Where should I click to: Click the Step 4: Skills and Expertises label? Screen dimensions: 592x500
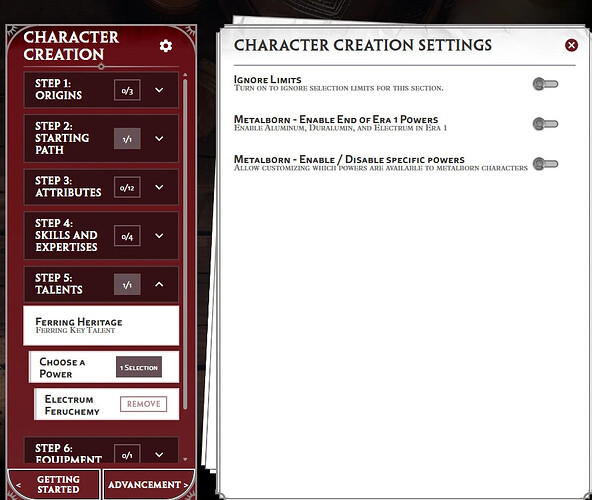pyautogui.click(x=66, y=235)
